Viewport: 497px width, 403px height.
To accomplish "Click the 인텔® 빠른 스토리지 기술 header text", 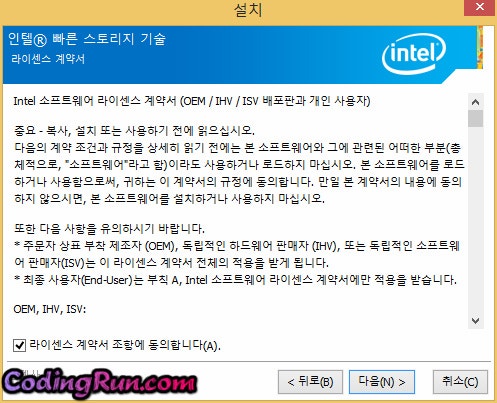I will 87,39.
